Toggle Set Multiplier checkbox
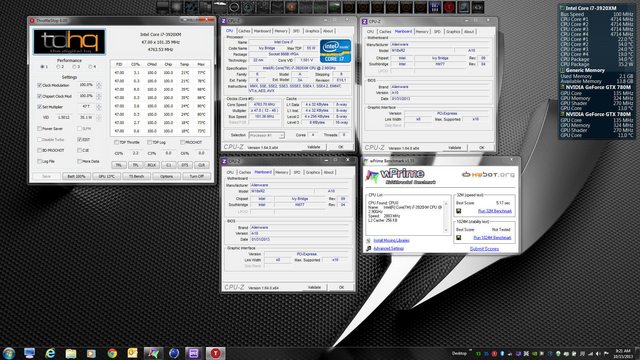 coord(40,107)
